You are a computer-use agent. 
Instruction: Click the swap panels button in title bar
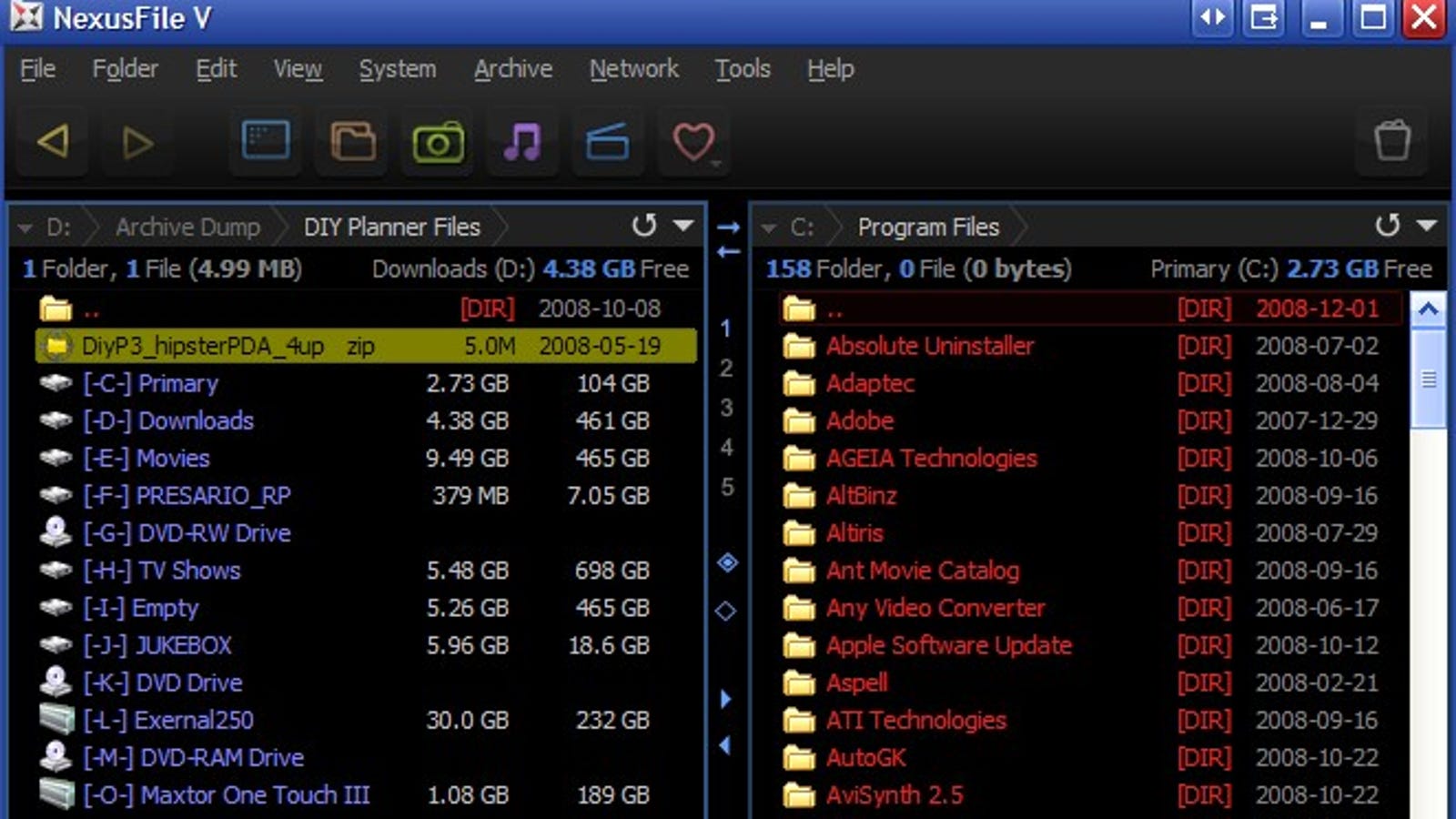coord(1213,18)
